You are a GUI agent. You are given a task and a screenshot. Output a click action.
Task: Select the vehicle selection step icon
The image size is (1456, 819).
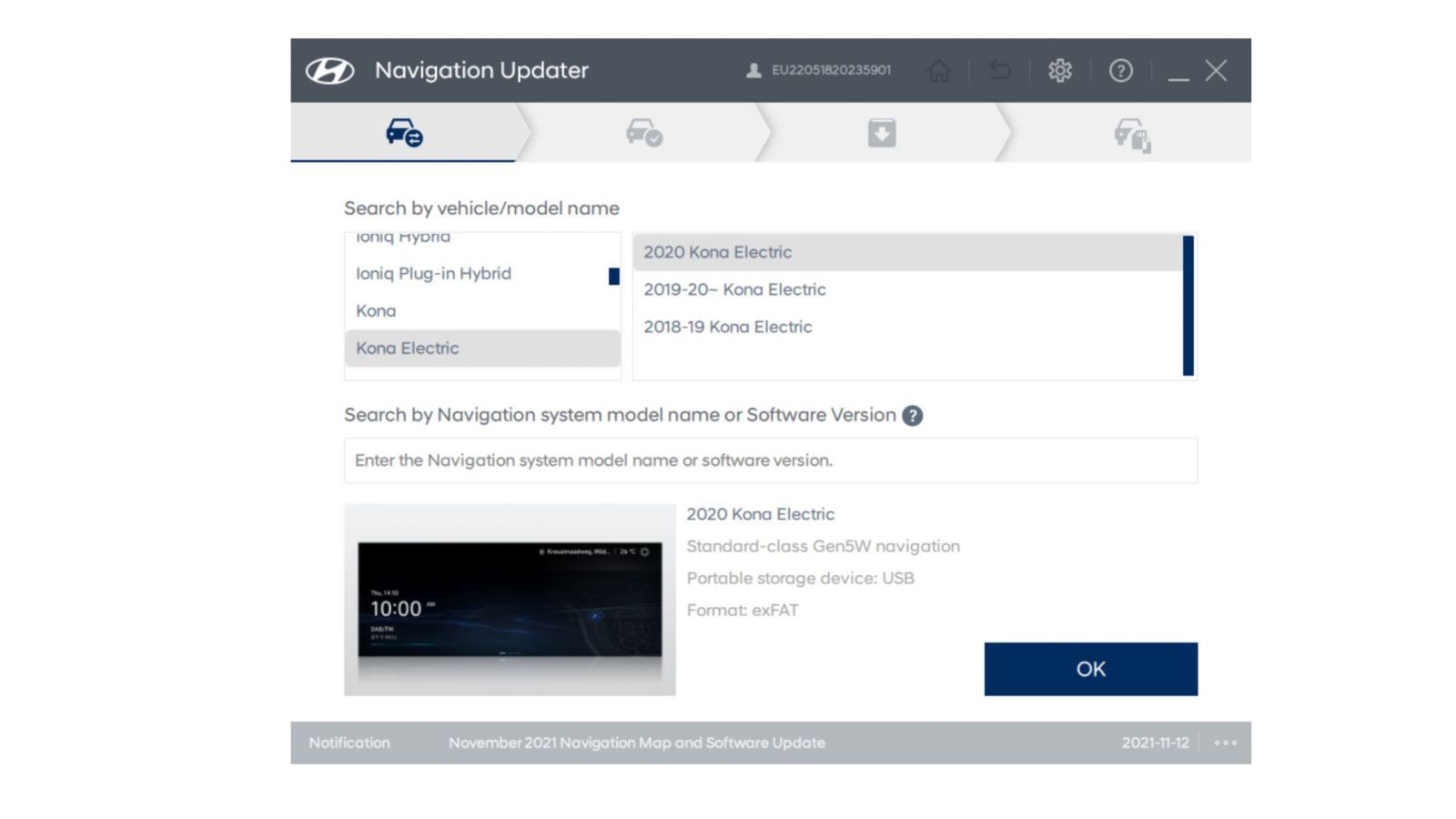(x=403, y=132)
